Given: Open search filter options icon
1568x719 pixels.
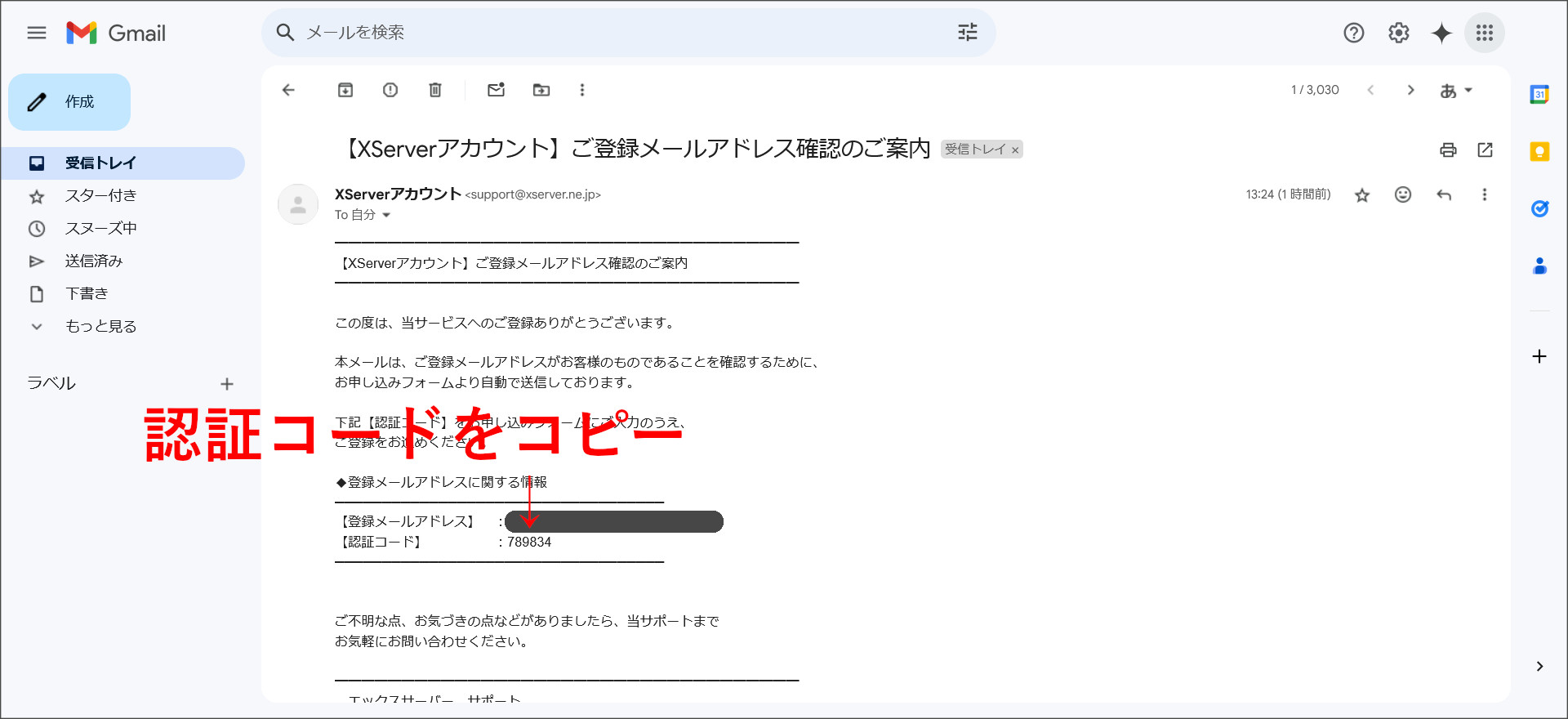Looking at the screenshot, I should coord(968,33).
